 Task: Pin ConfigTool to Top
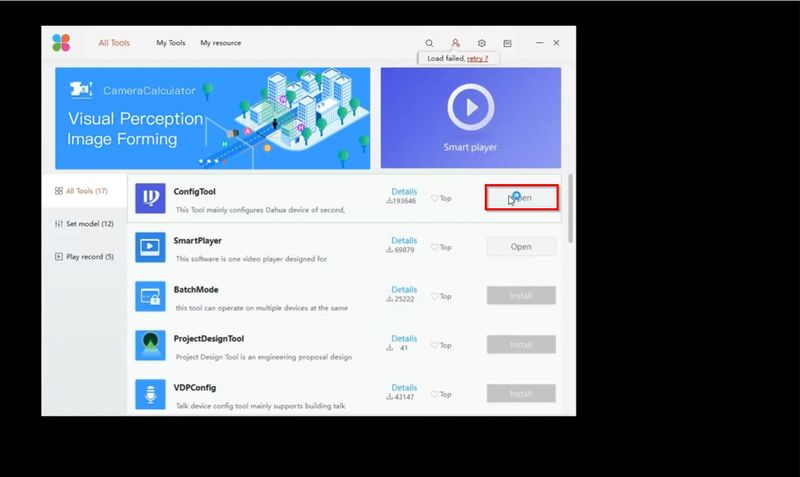[x=441, y=198]
